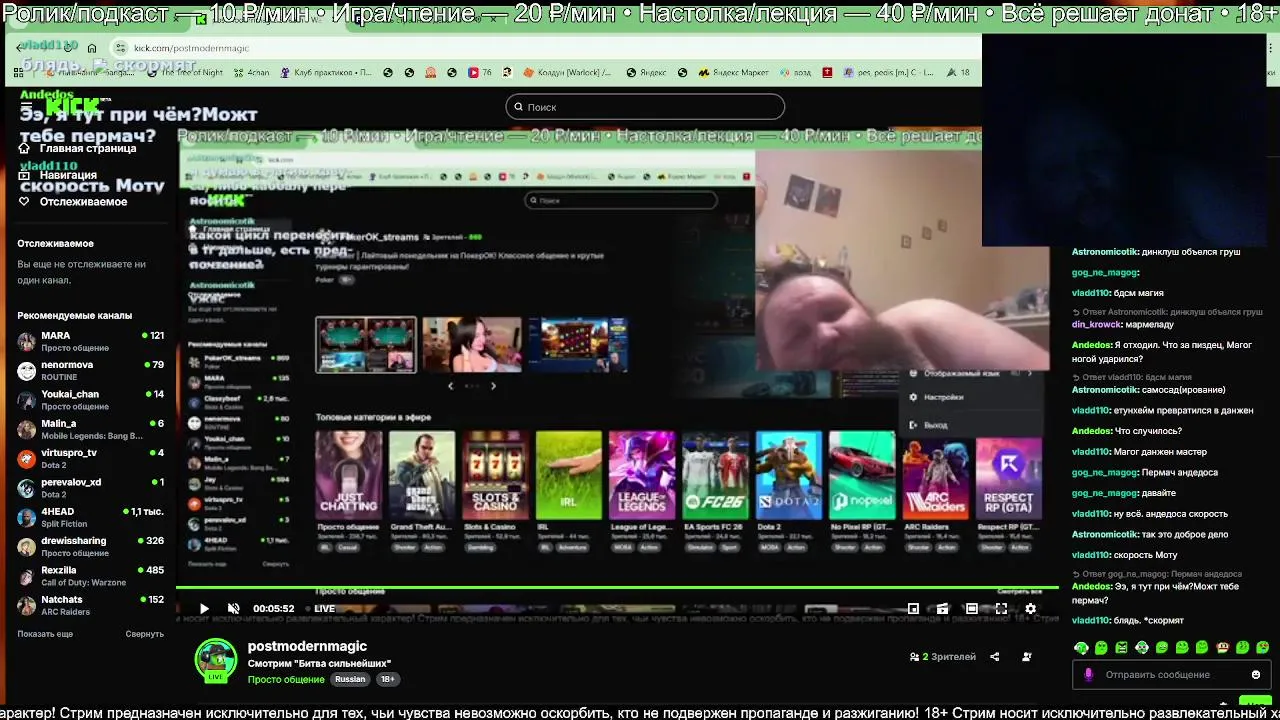Screen dimensions: 1280x720
Task: Open recommended channel MARA
Action: click(x=90, y=341)
